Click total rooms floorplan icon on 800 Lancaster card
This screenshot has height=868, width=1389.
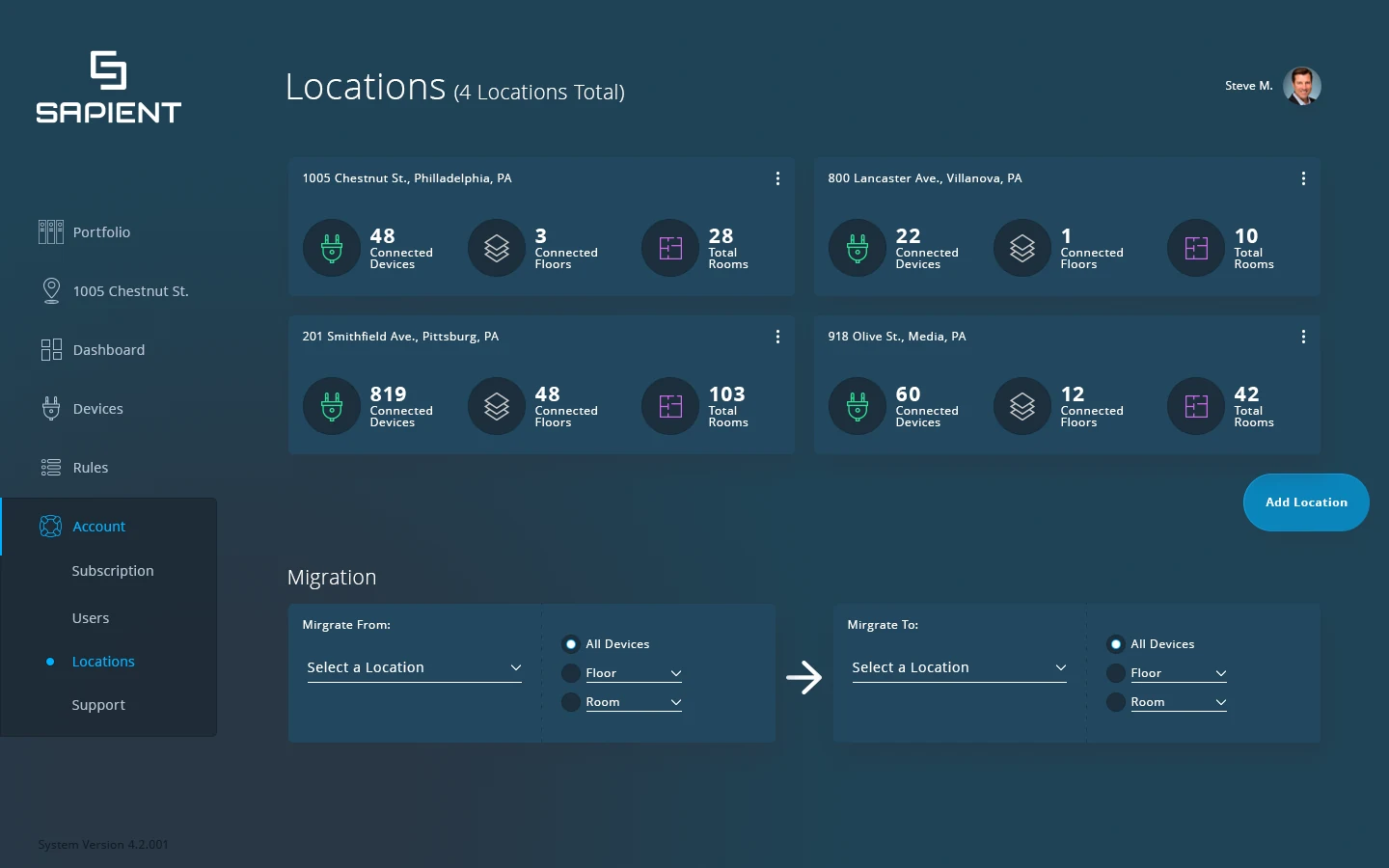(1196, 248)
